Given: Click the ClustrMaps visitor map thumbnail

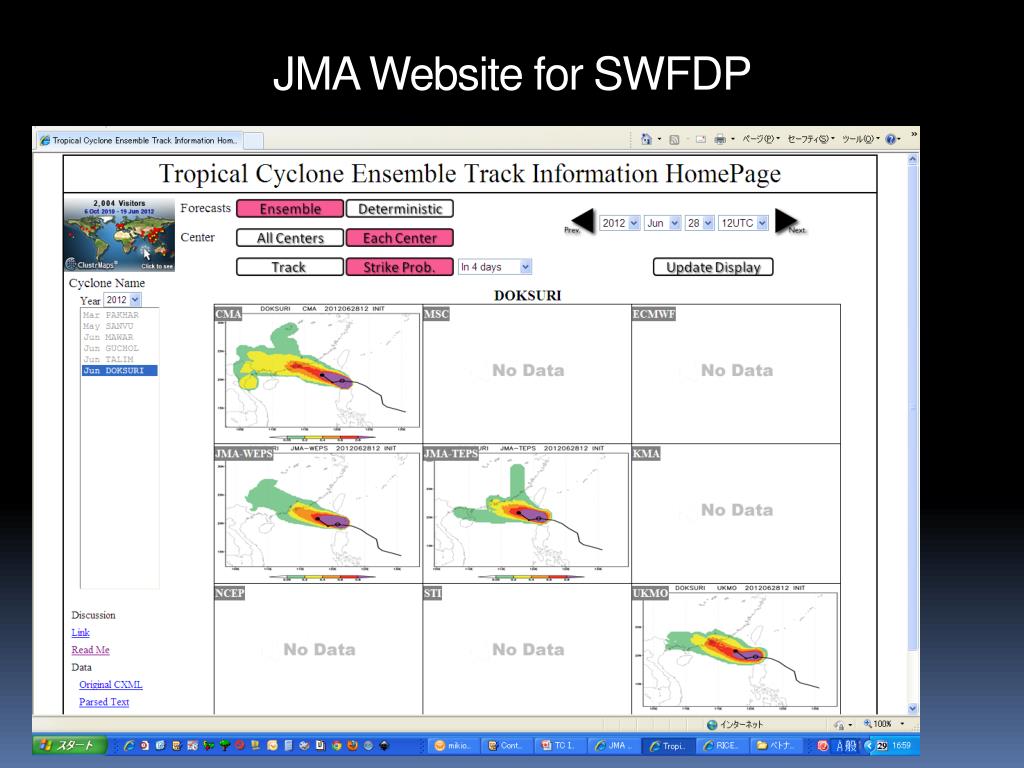Looking at the screenshot, I should click(x=120, y=234).
